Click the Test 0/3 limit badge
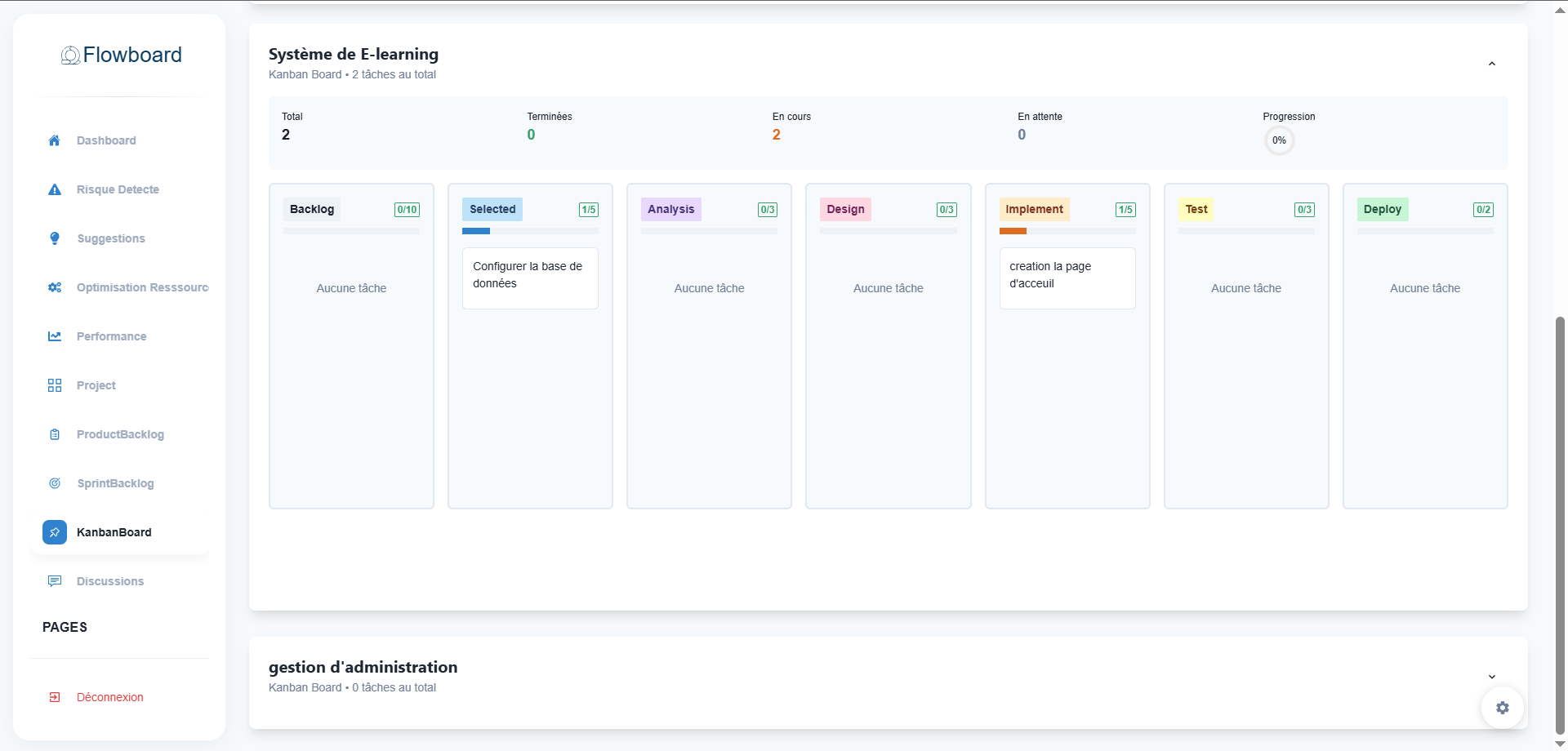 (x=1304, y=210)
